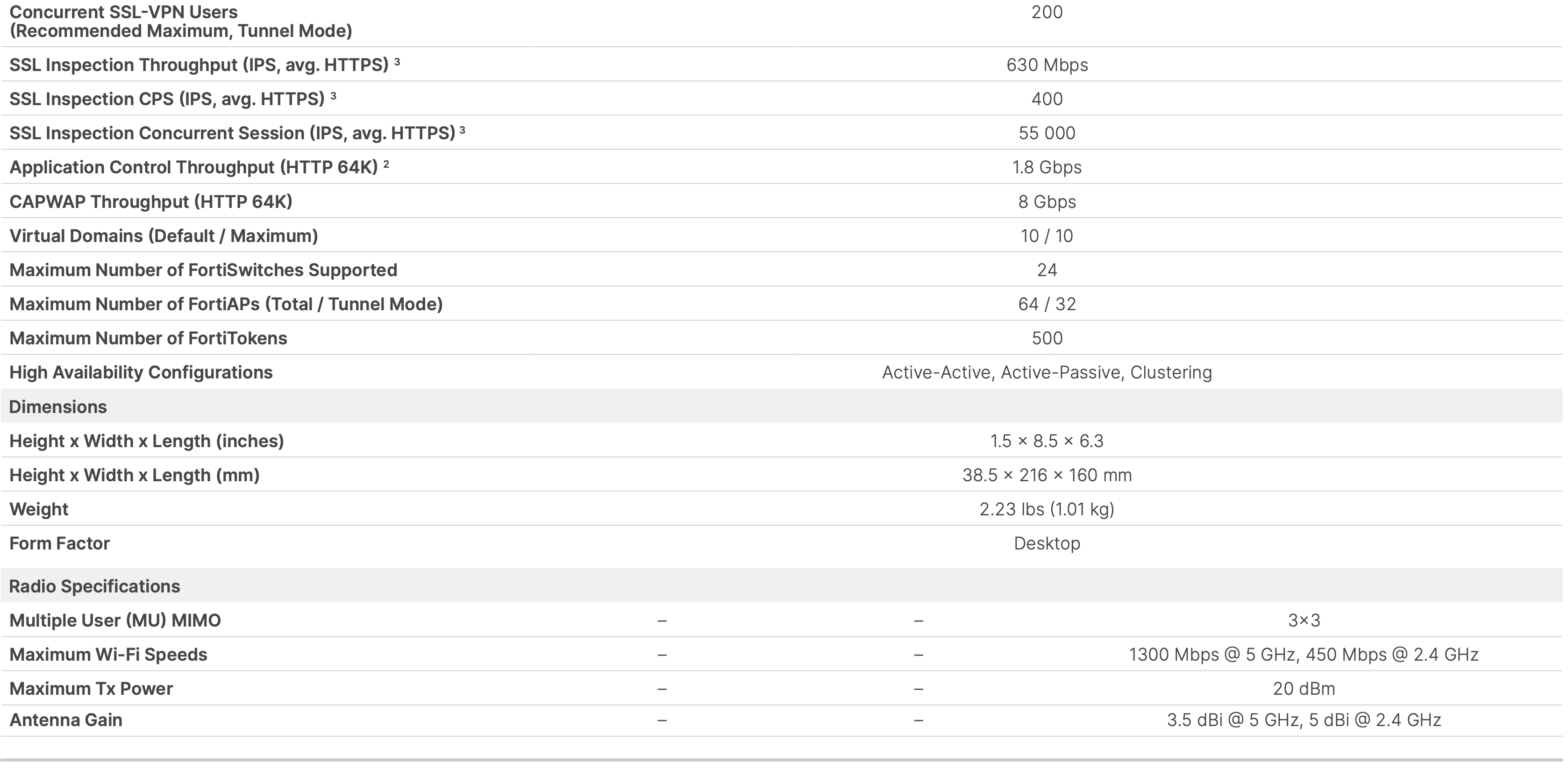Click the Active-Active, Active-Passive, Clustering text
The image size is (1568, 770).
1047,372
